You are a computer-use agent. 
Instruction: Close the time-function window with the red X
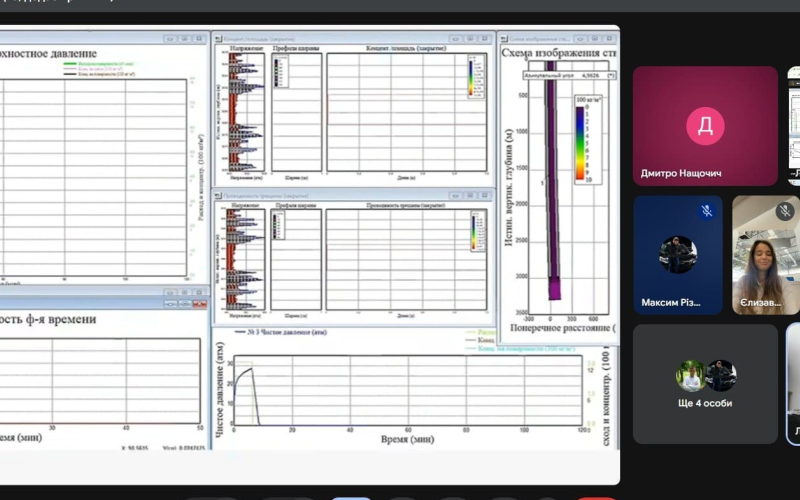[x=199, y=303]
